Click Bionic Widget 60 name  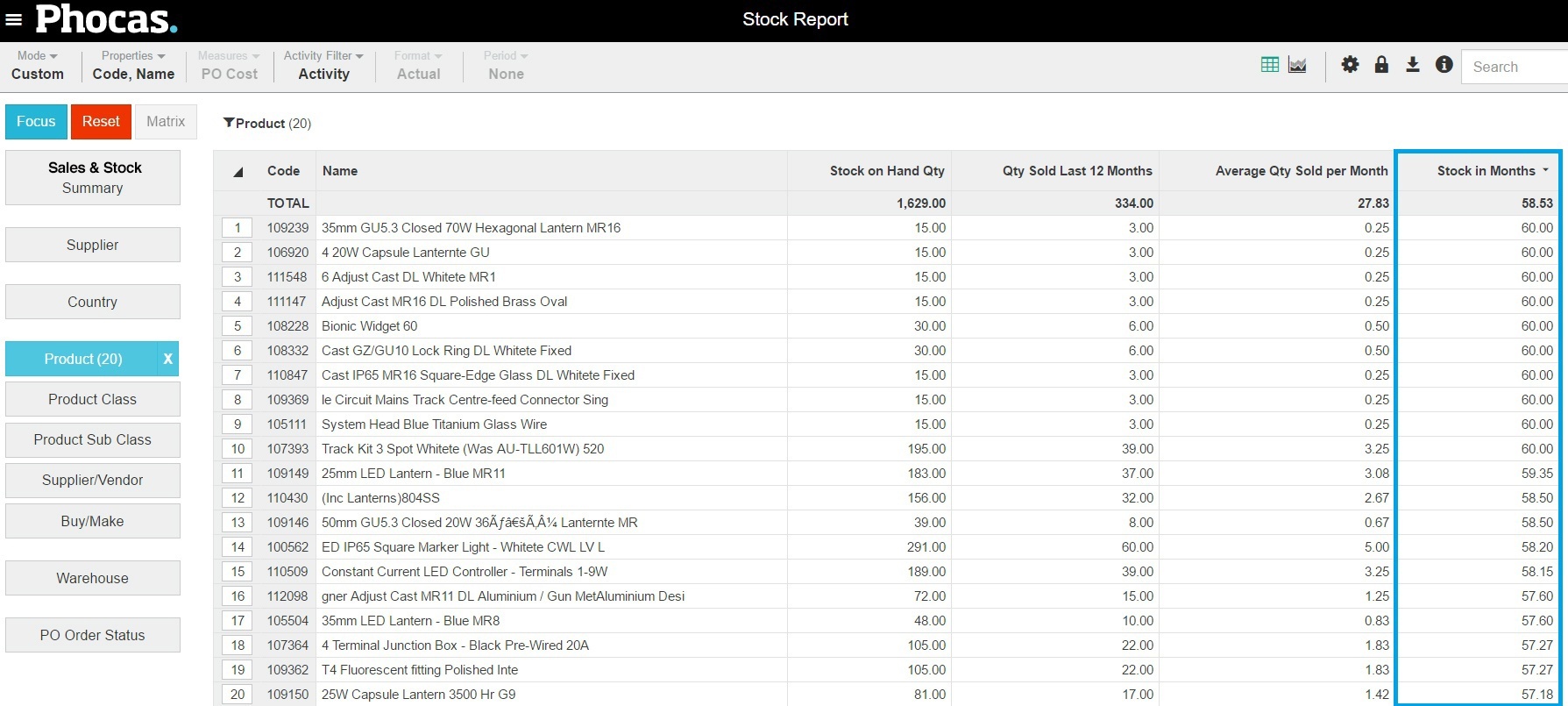click(369, 326)
